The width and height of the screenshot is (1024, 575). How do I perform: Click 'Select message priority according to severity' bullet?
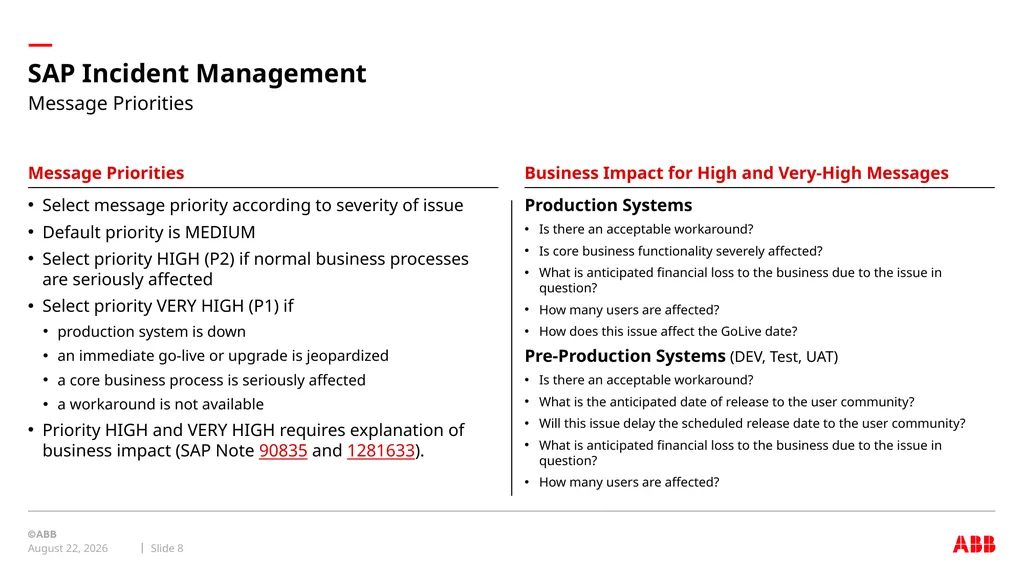253,205
